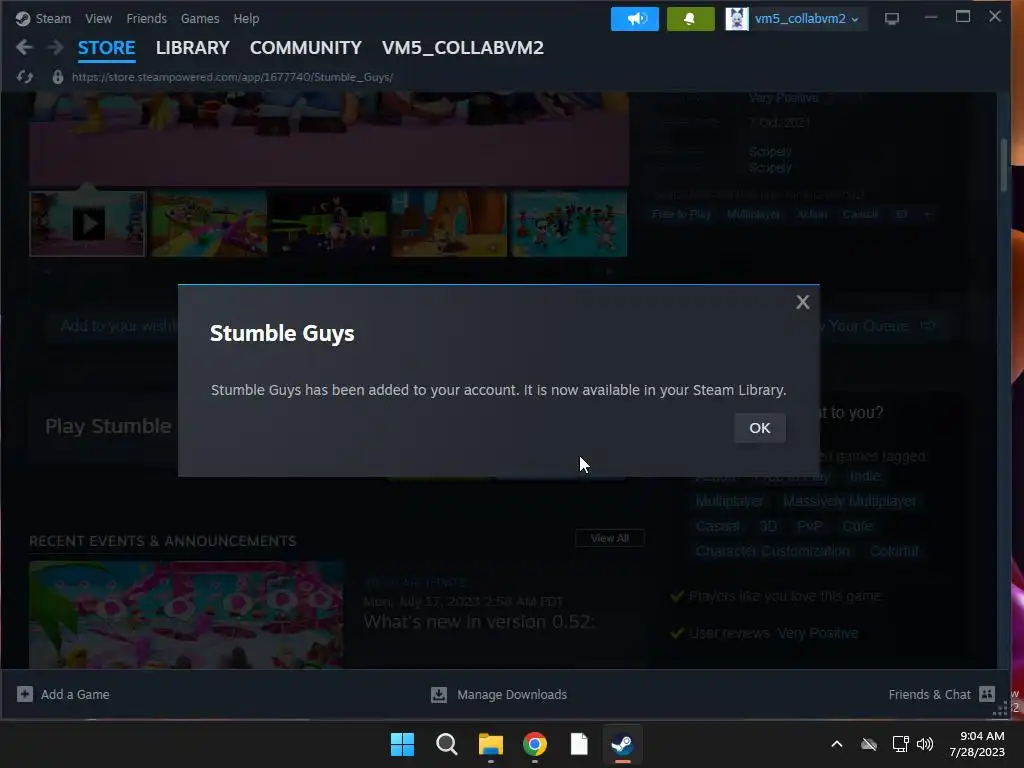Click the padlock security icon
The height and width of the screenshot is (768, 1024).
(57, 77)
